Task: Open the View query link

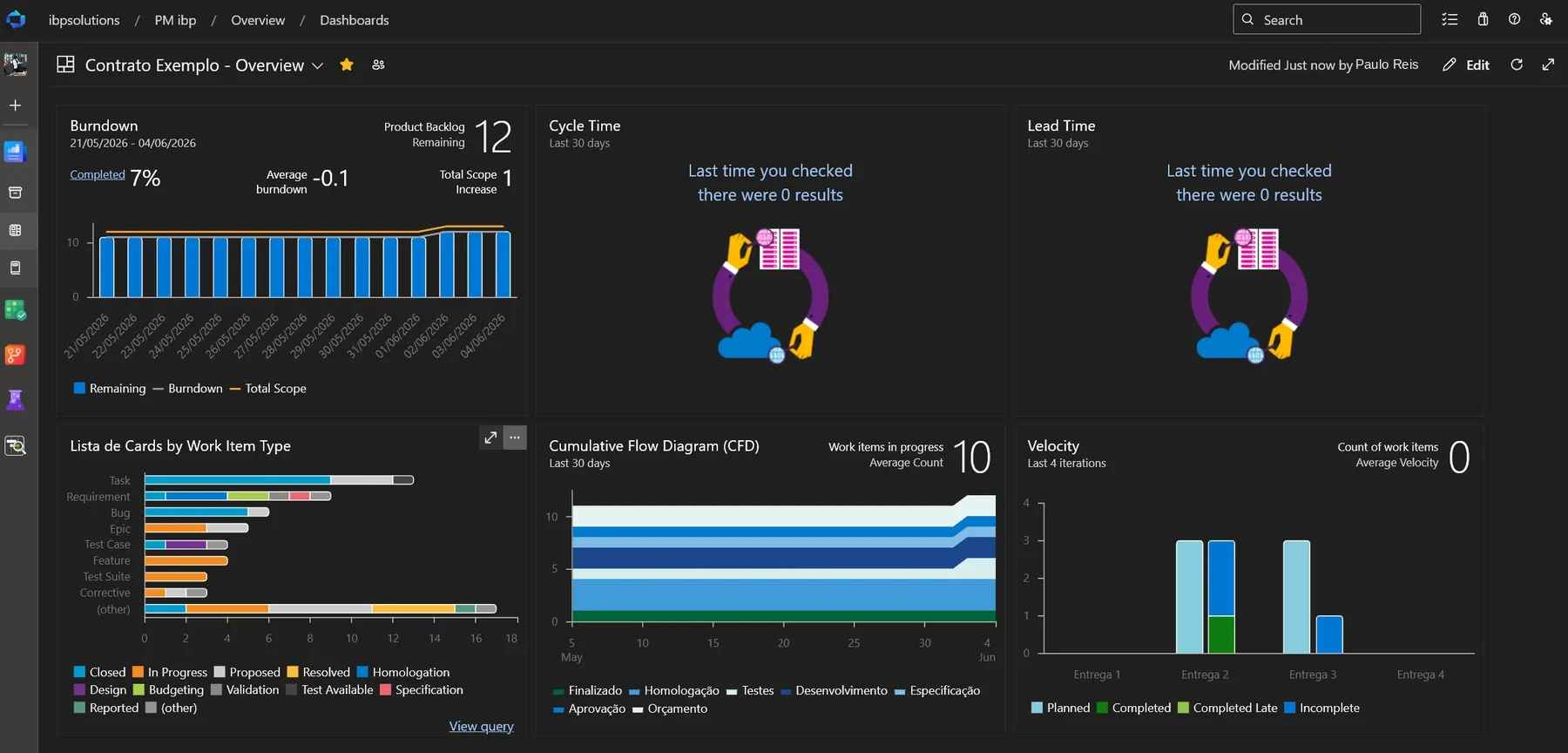Action: (481, 726)
